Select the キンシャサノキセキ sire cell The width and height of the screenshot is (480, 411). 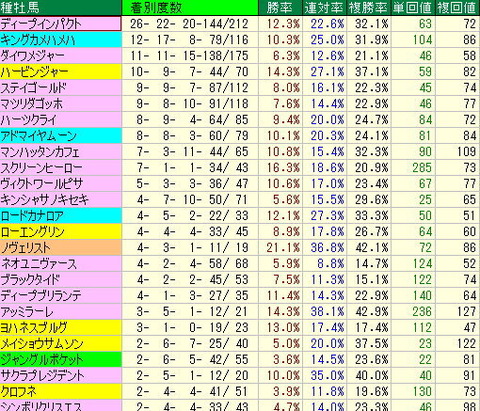61,200
